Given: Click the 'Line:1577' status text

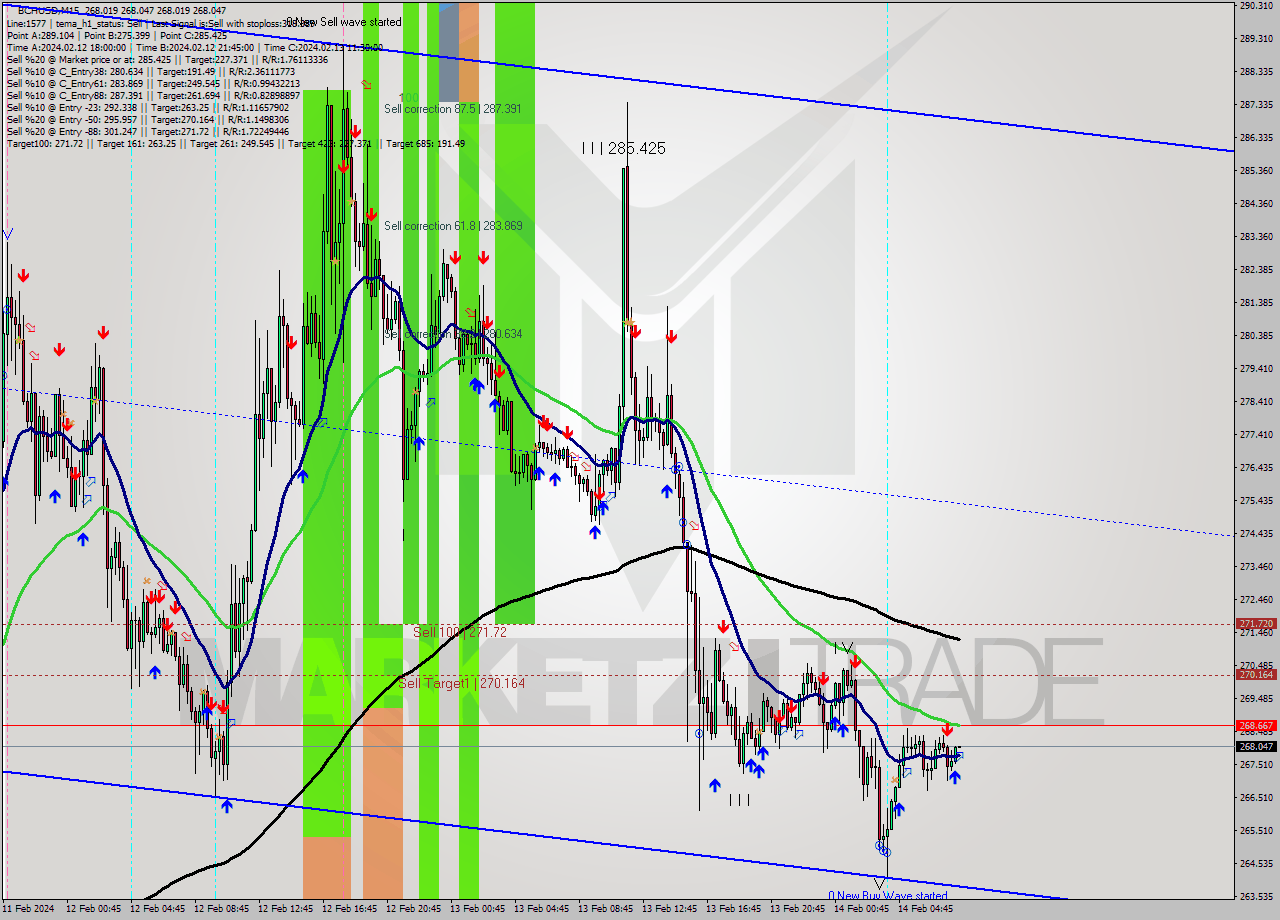Looking at the screenshot, I should point(25,22).
